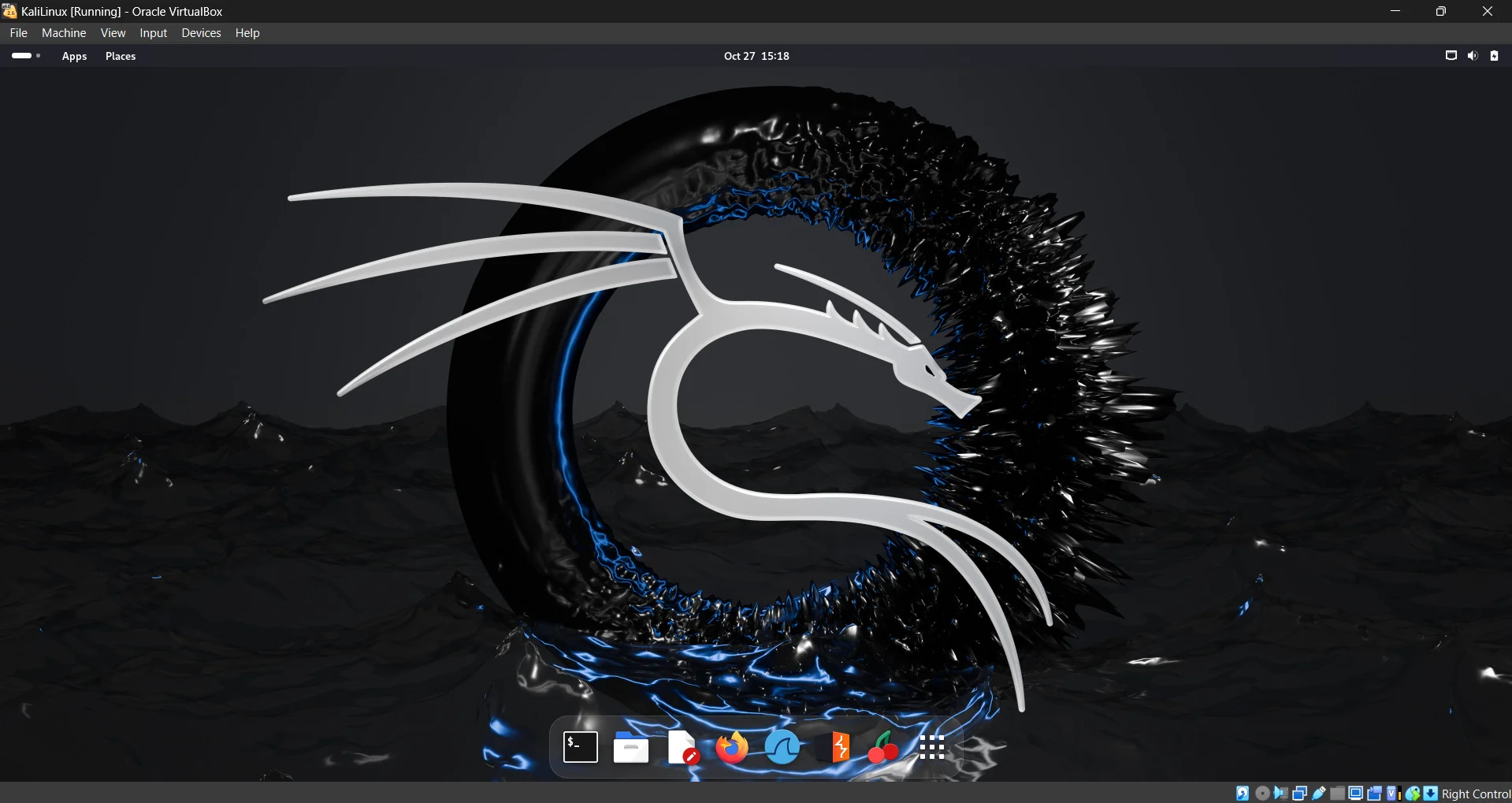Close the KaliLinux VirtualBox window
The image size is (1512, 803).
(1488, 11)
